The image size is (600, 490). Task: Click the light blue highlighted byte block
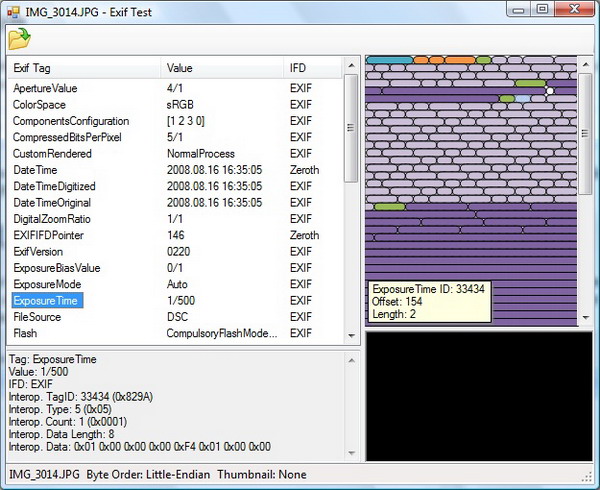pyautogui.click(x=523, y=99)
